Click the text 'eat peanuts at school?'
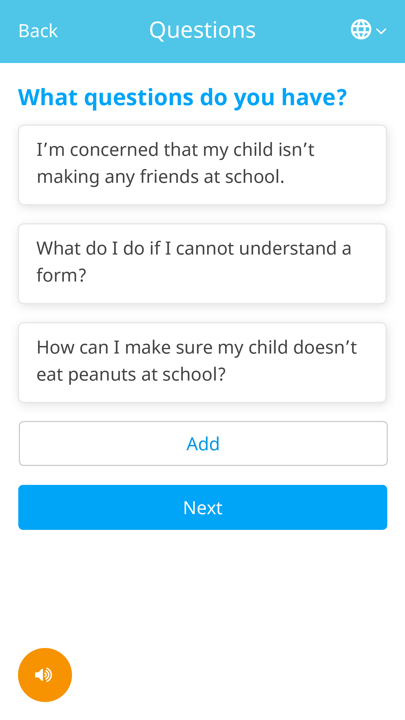405x720 pixels. pyautogui.click(x=131, y=375)
